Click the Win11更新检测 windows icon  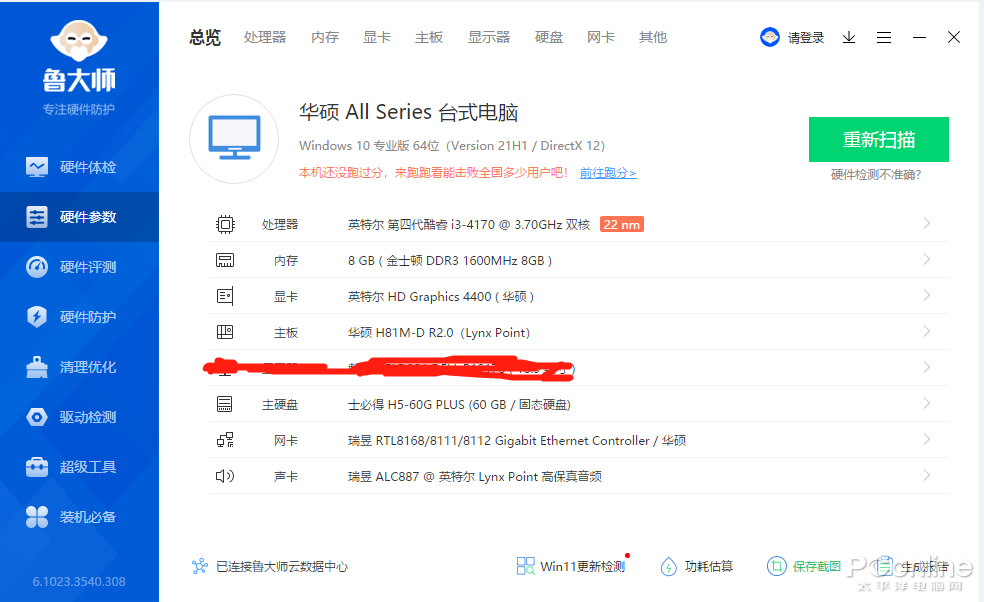525,566
